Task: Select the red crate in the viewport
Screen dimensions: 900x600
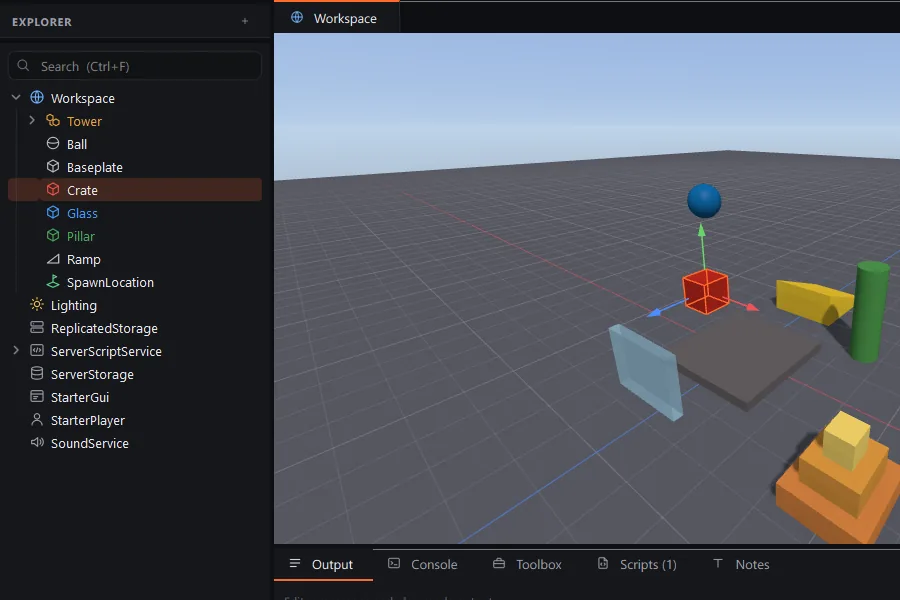Action: pos(706,291)
